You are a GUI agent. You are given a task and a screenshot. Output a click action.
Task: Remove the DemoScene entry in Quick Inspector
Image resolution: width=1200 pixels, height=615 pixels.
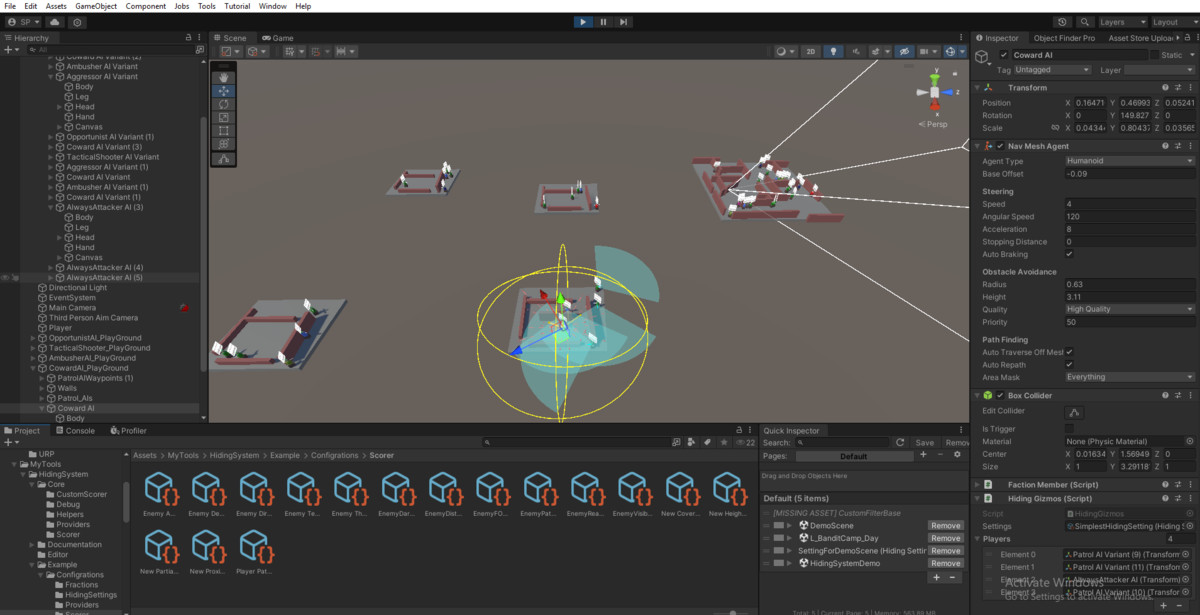tap(944, 525)
